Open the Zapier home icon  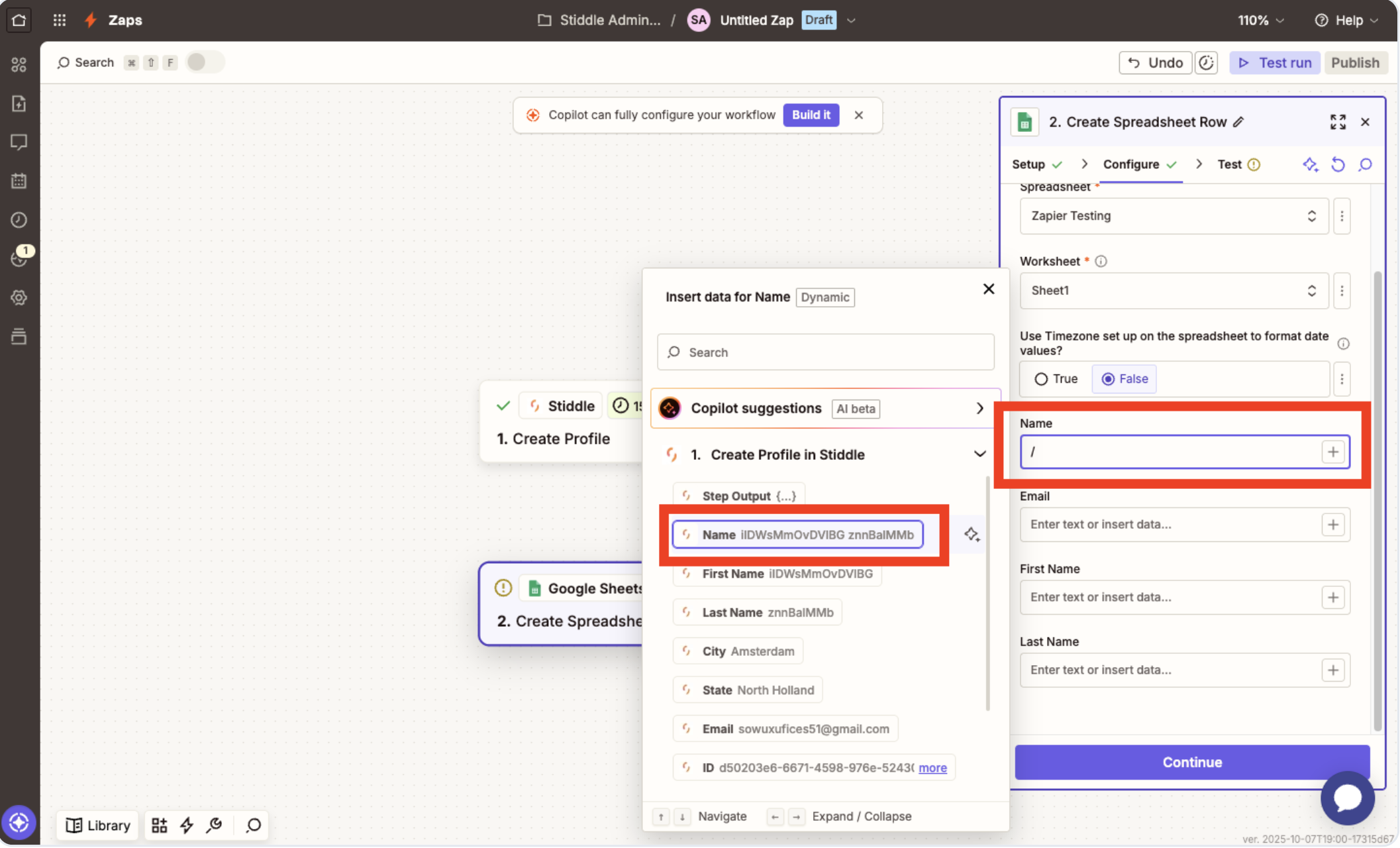pos(19,20)
